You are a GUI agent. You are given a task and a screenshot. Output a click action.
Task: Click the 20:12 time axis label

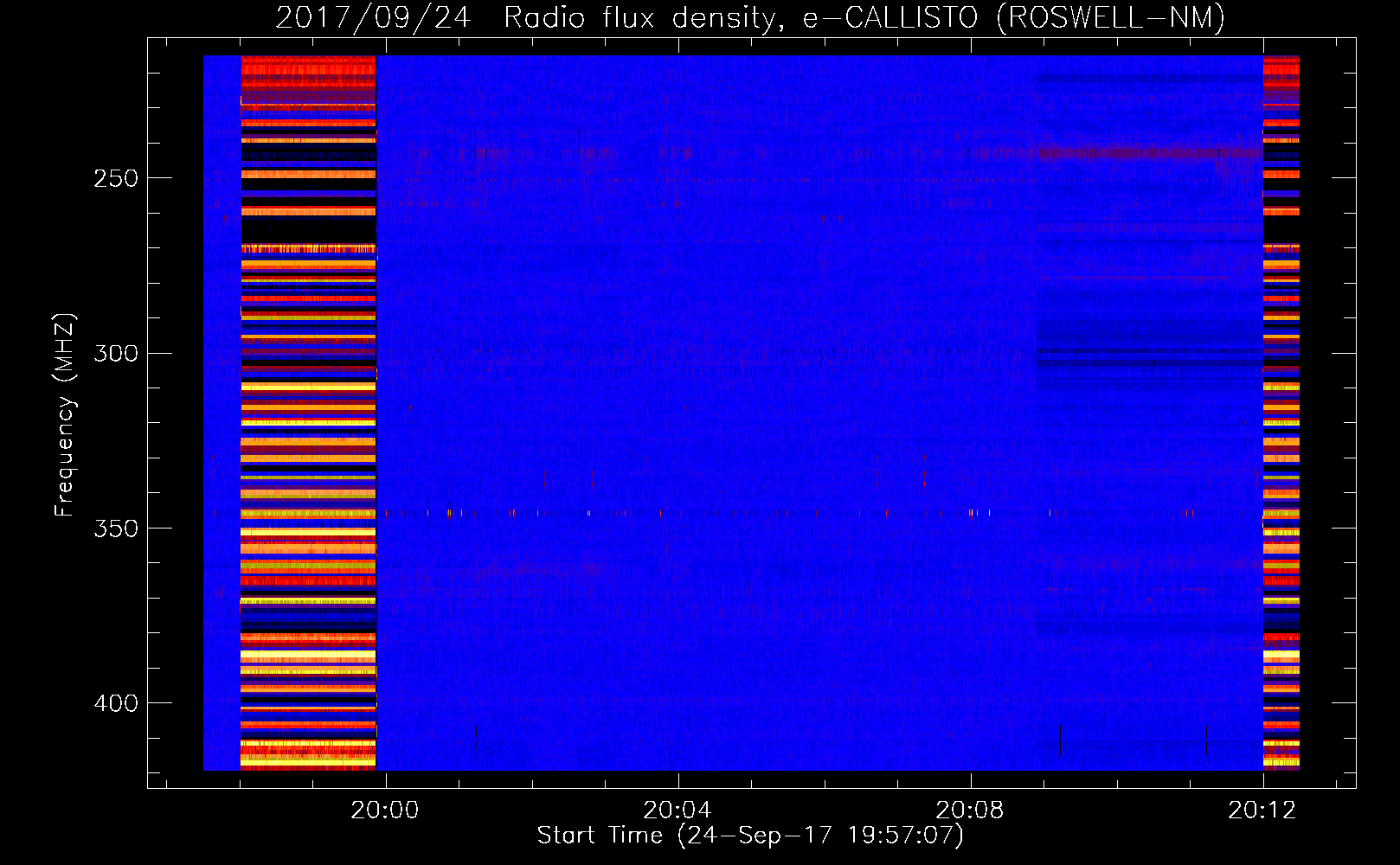1262,811
